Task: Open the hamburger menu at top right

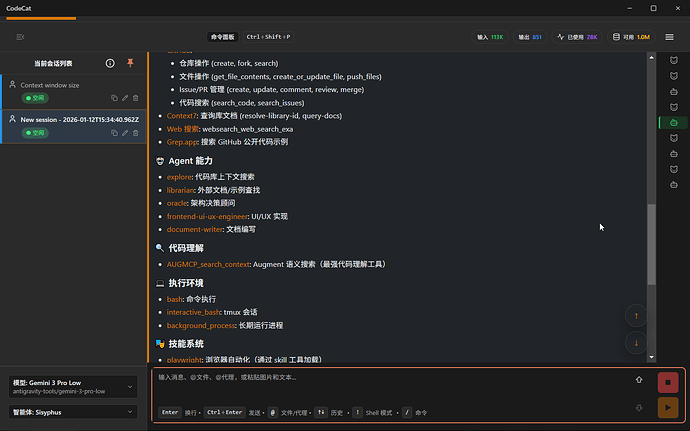Action: coord(669,37)
